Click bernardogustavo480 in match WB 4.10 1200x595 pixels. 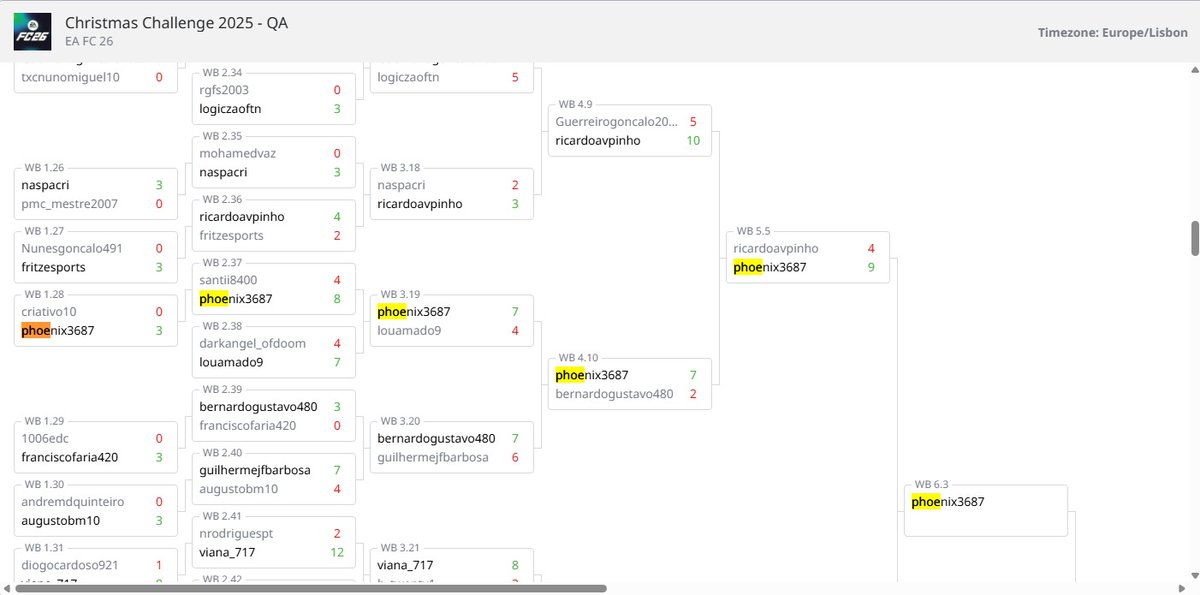coord(614,394)
